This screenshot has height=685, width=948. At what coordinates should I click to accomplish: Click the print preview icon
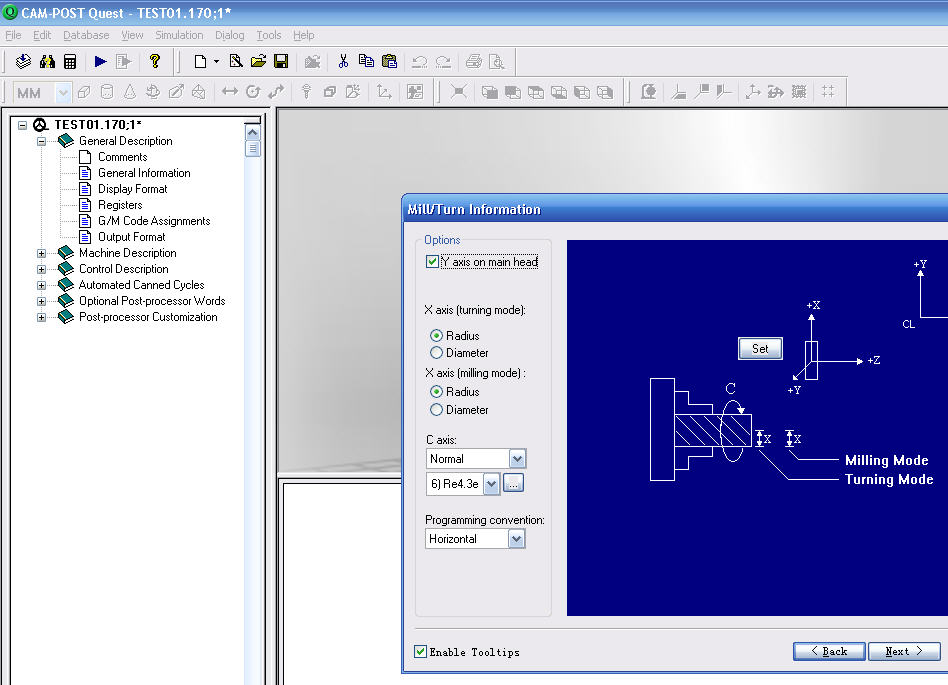pyautogui.click(x=497, y=61)
